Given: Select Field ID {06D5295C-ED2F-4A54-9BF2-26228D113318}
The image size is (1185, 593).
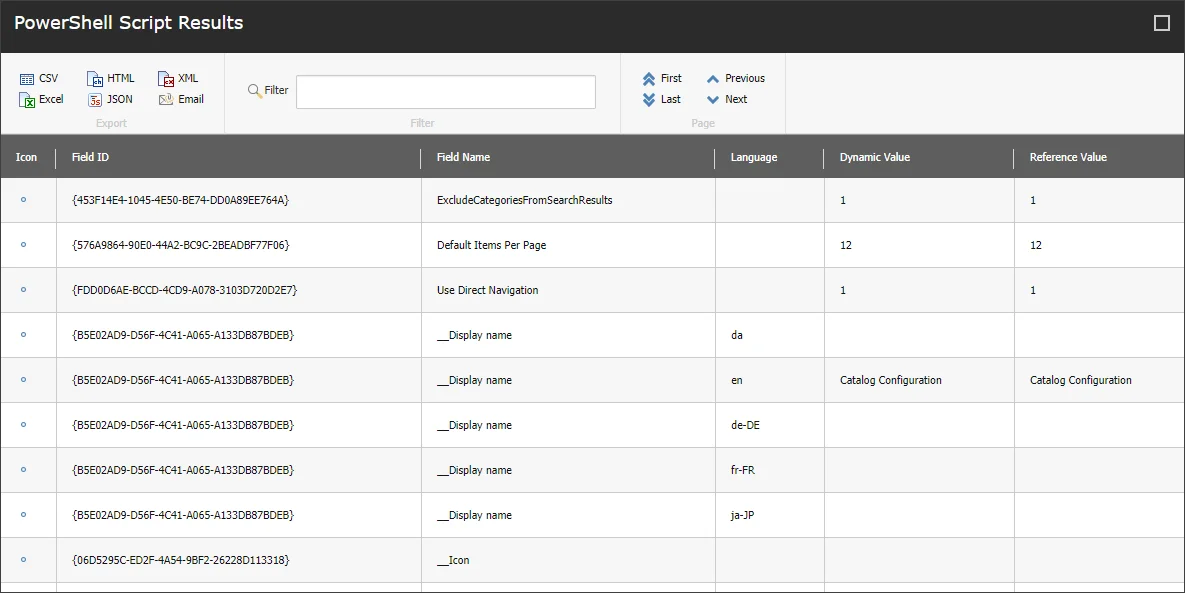Looking at the screenshot, I should [x=181, y=560].
